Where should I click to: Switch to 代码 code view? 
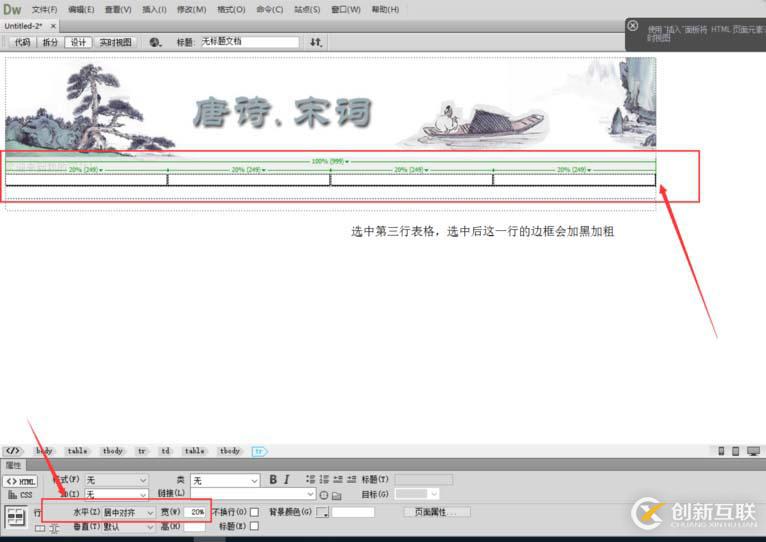click(x=22, y=43)
